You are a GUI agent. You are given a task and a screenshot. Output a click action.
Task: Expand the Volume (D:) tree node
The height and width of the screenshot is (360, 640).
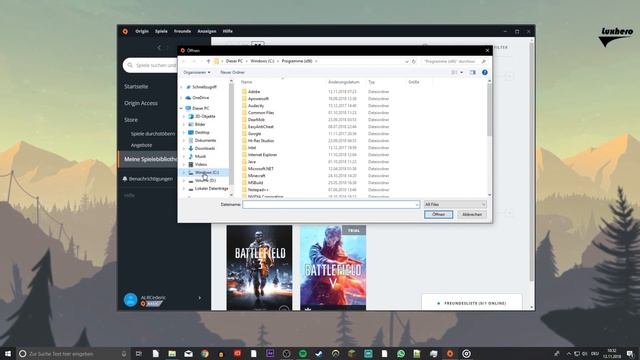tap(184, 180)
